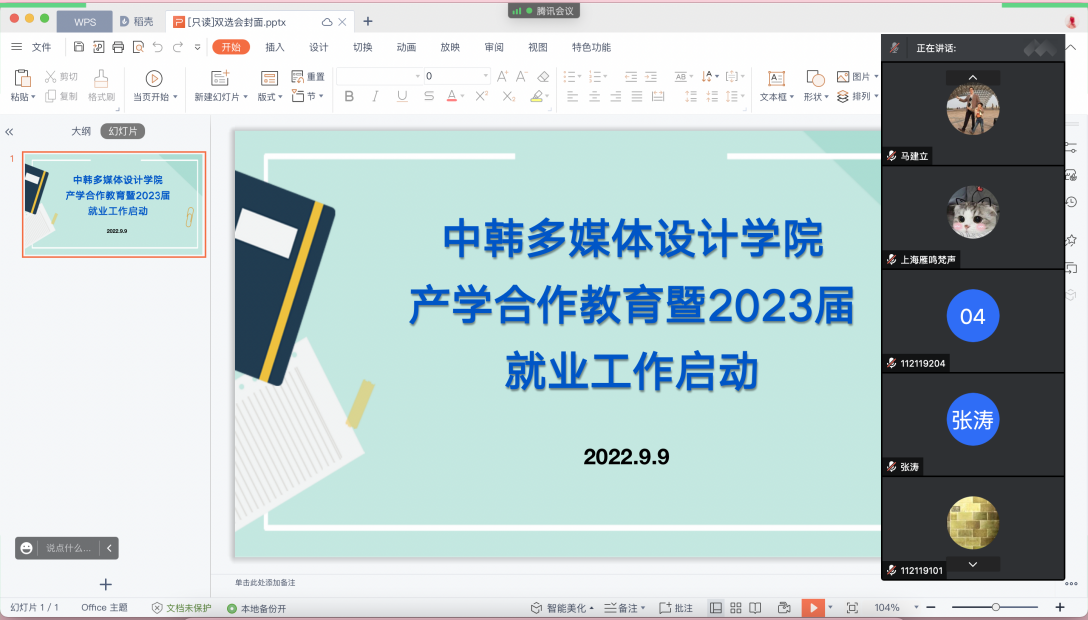Switch to slide sorter view icon

(736, 608)
